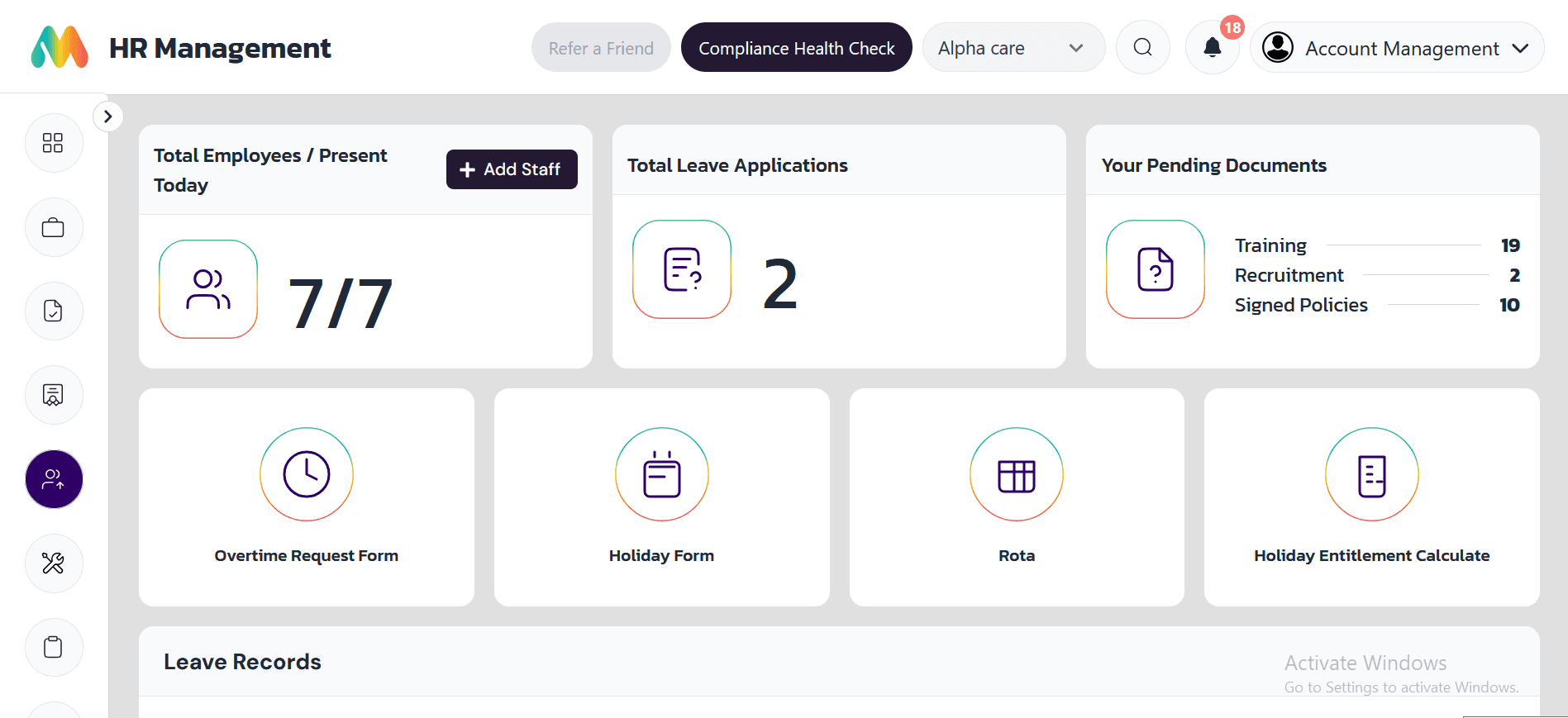Open the document checkmark sidebar icon
The image size is (1568, 718).
pyautogui.click(x=53, y=311)
